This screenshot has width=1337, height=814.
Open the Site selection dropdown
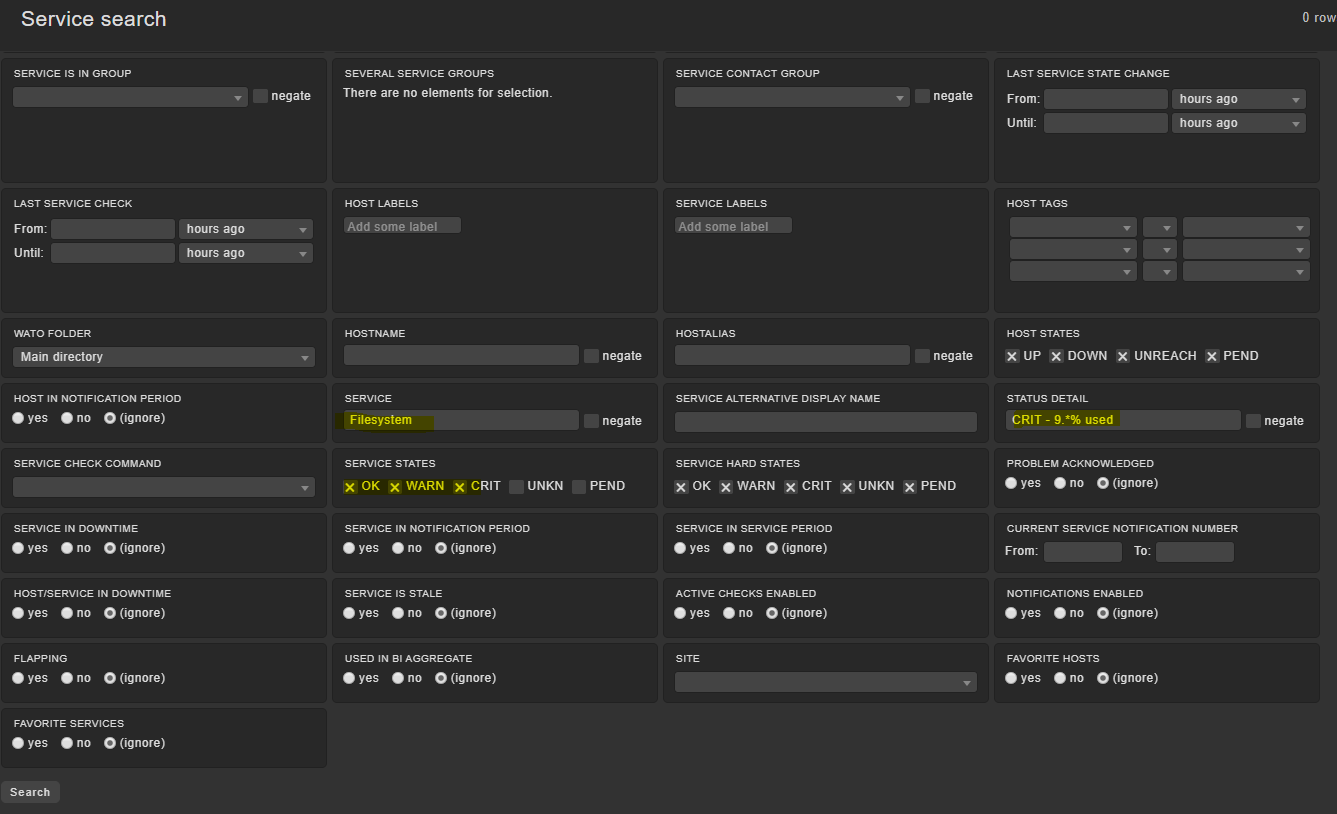(825, 681)
